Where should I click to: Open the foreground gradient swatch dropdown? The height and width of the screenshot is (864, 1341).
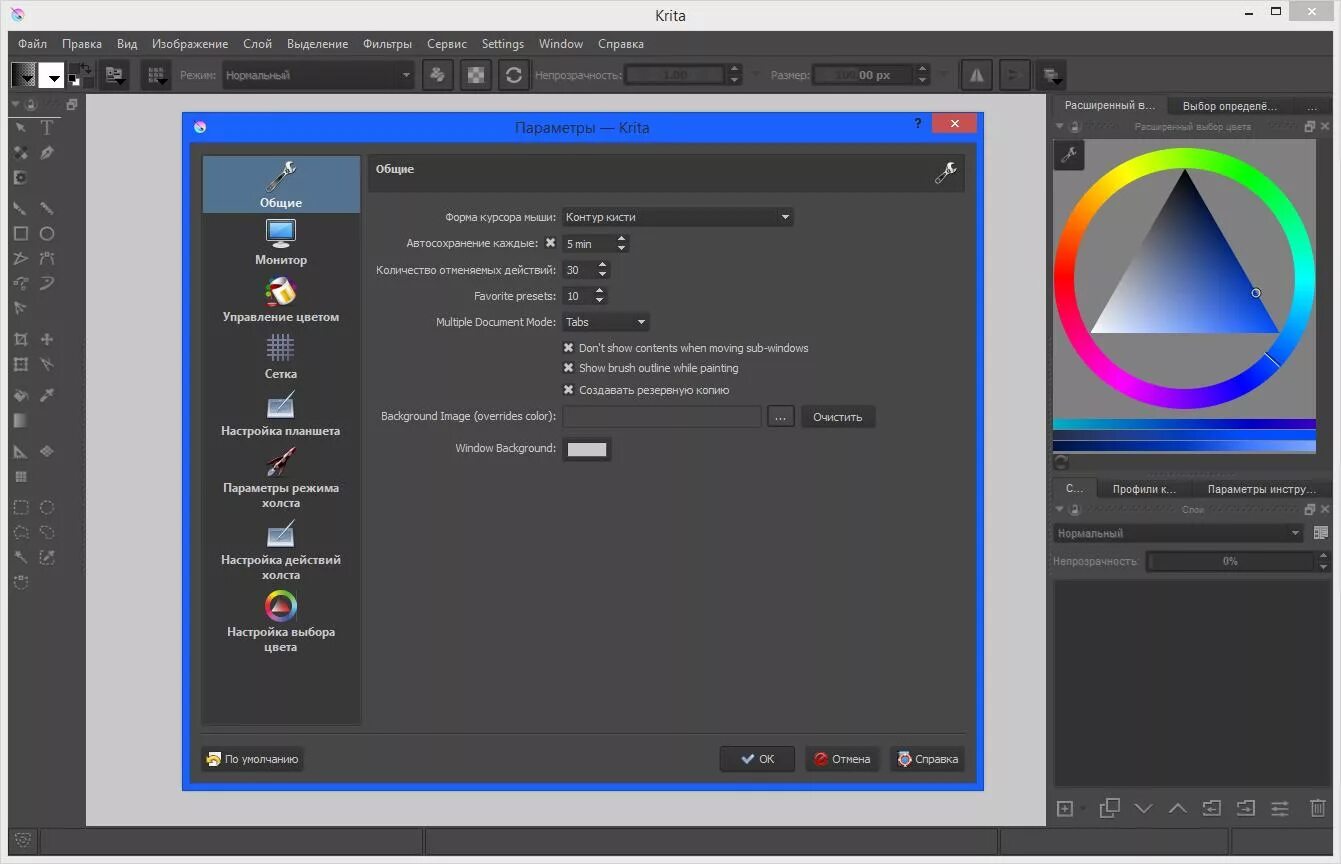point(24,75)
